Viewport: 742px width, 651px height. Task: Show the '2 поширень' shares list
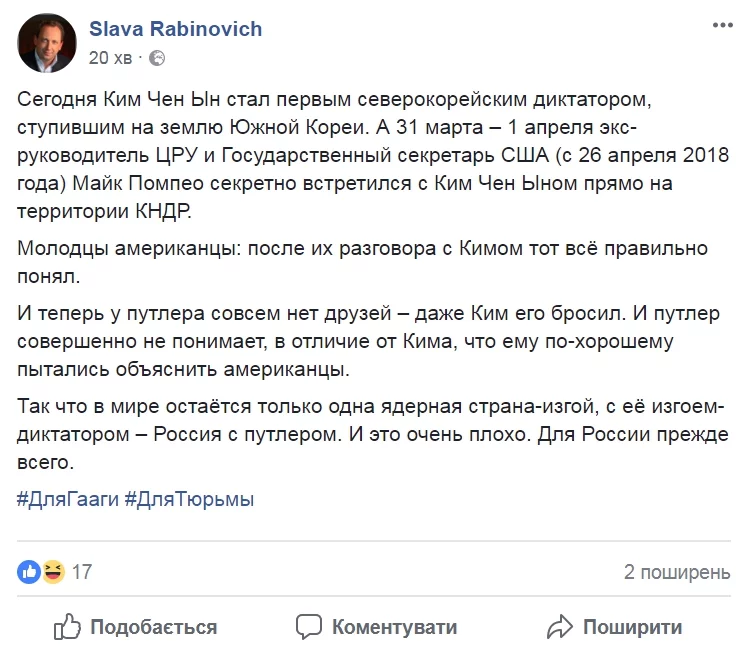click(x=677, y=572)
